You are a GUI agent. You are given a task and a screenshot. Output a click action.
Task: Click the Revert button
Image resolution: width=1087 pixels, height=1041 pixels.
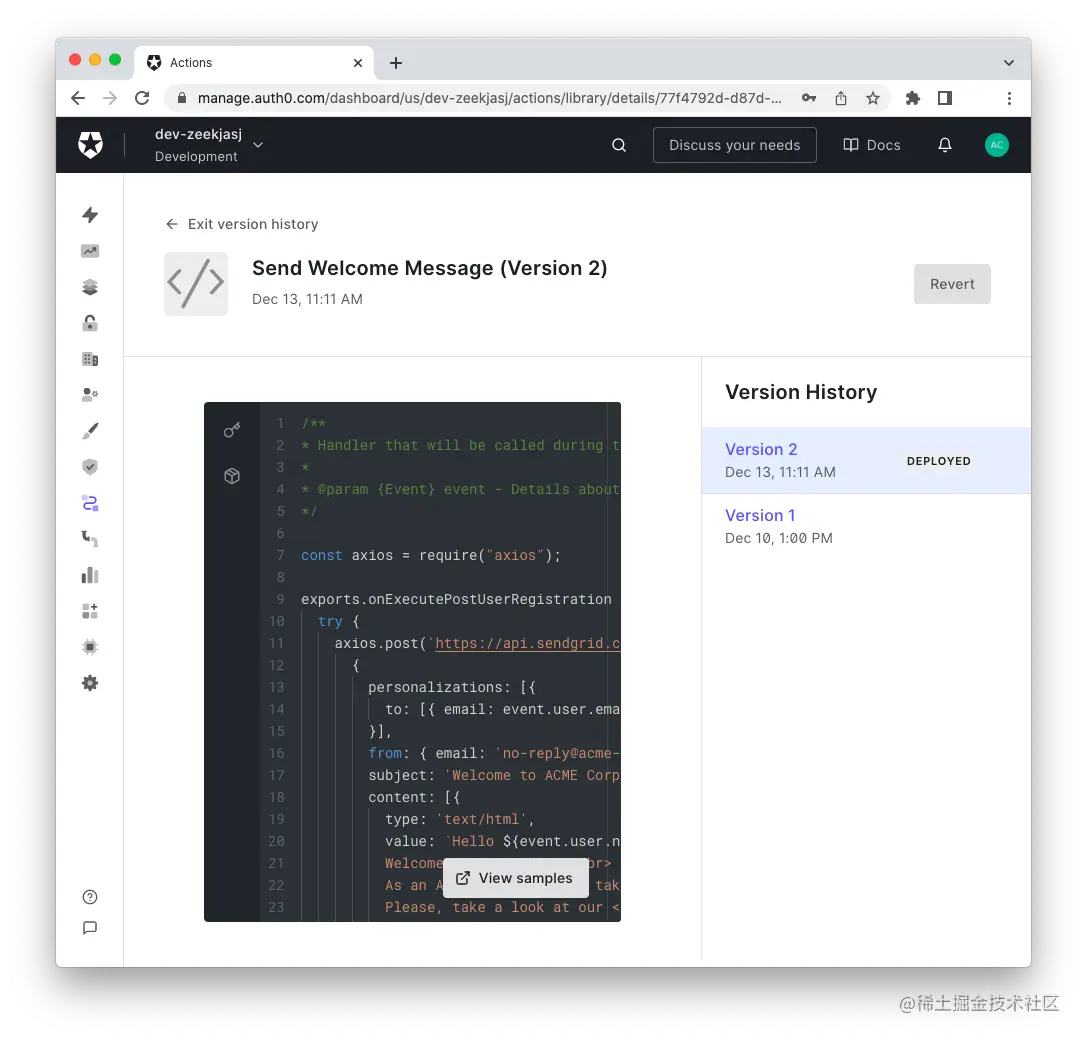[x=952, y=284]
